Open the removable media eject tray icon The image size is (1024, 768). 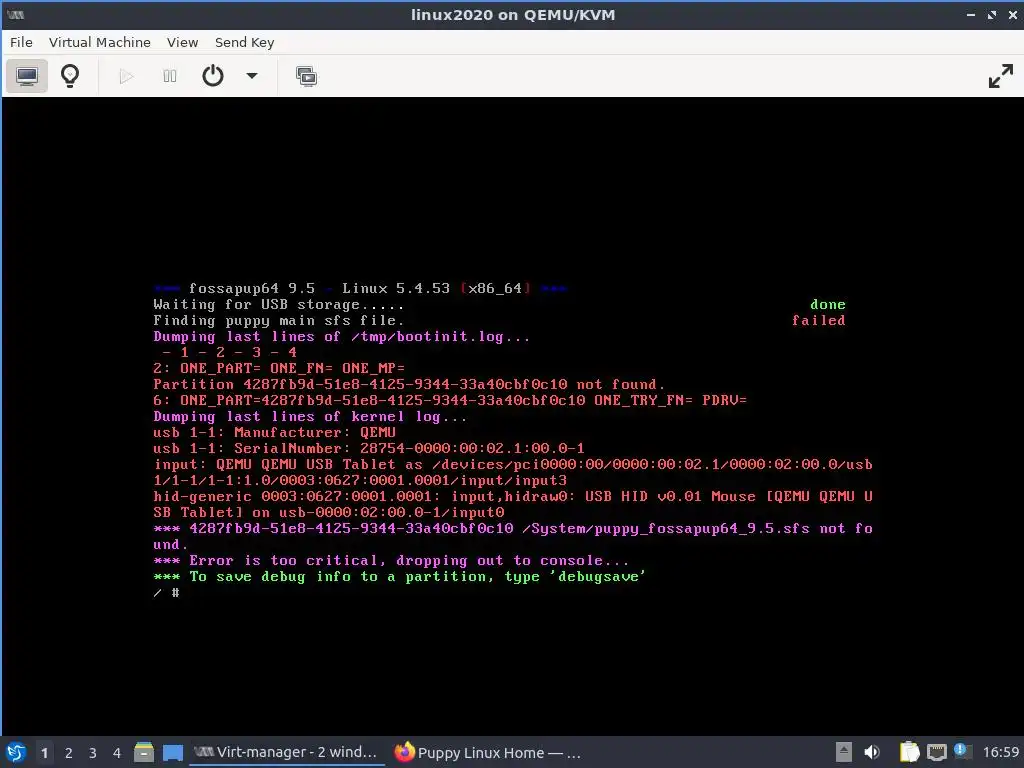[844, 752]
